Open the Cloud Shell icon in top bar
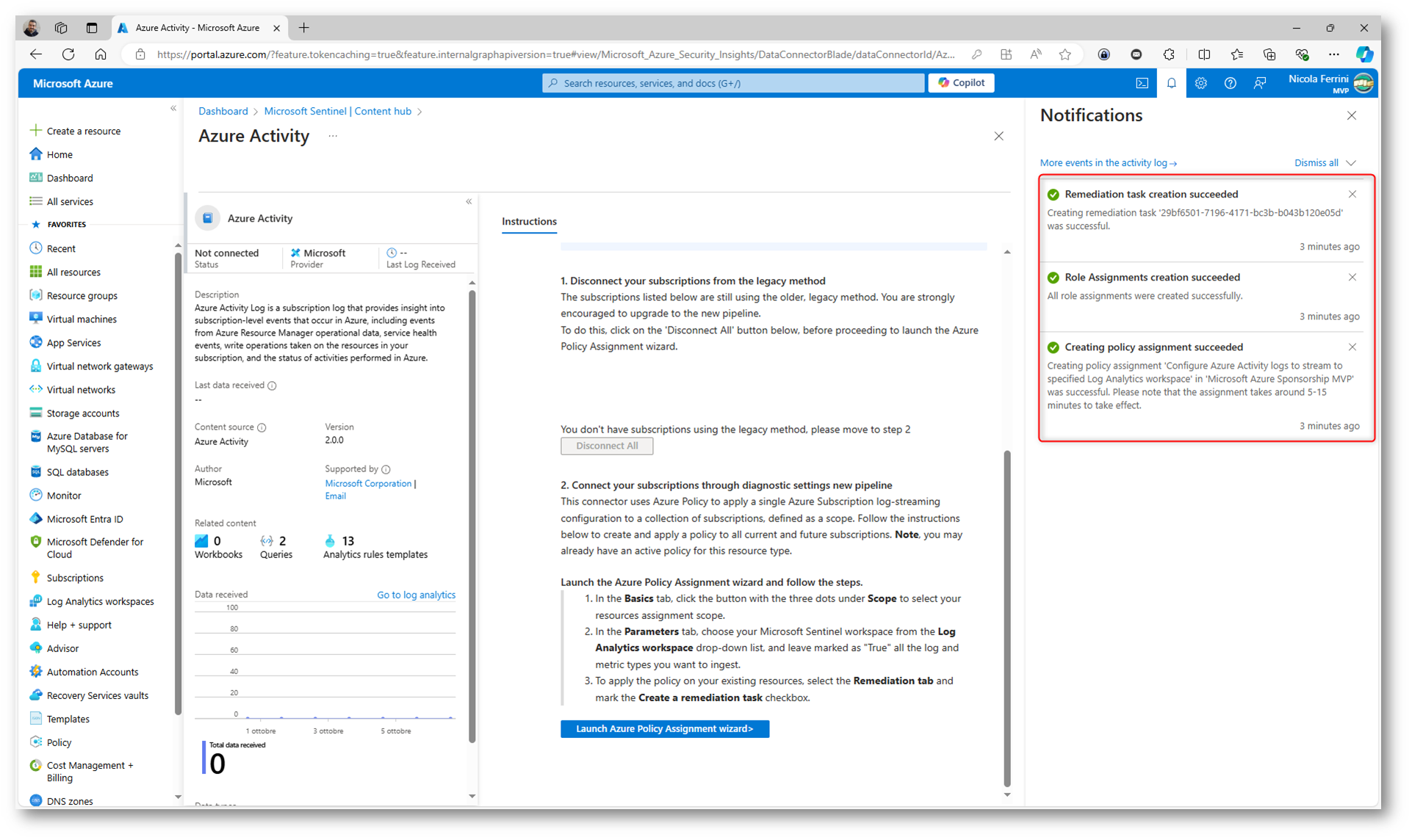1412x840 pixels. pyautogui.click(x=1142, y=83)
